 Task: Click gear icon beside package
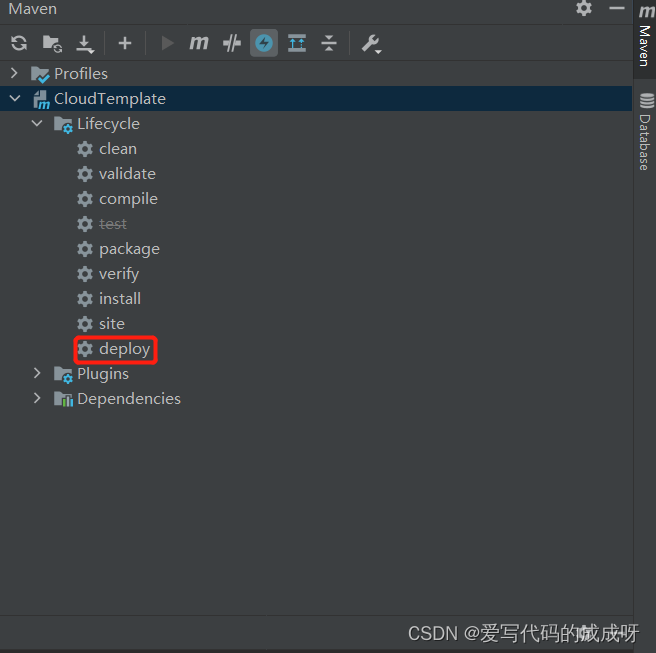pyautogui.click(x=85, y=249)
